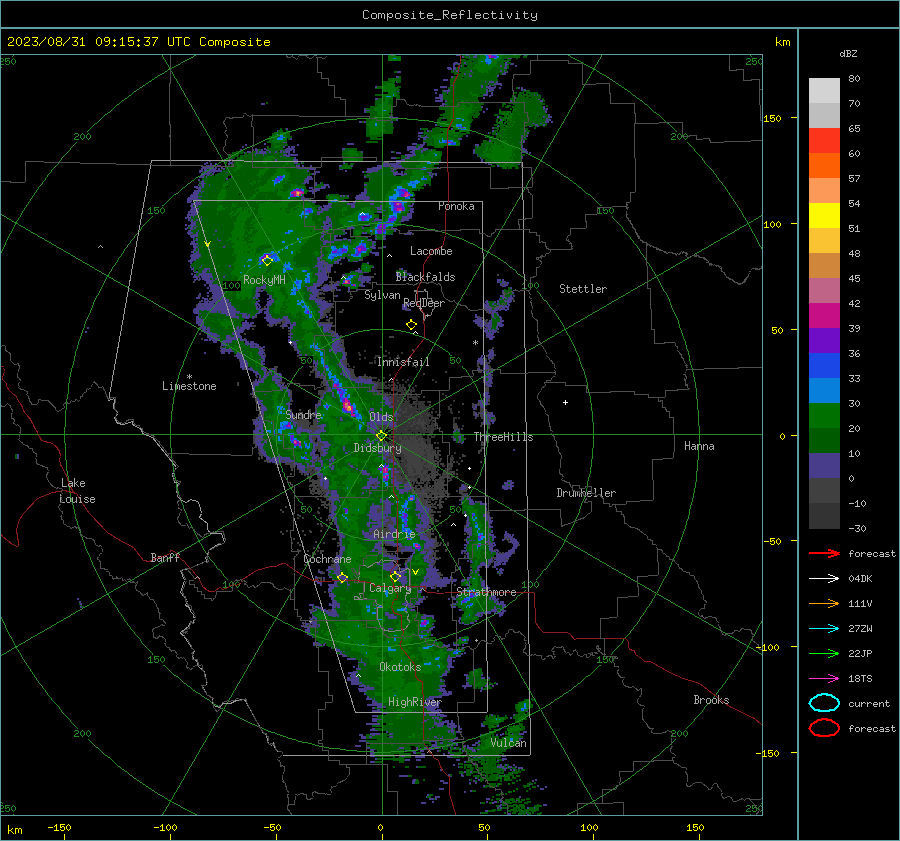Click the white 04DK arrow in legend
900x841 pixels.
[824, 578]
